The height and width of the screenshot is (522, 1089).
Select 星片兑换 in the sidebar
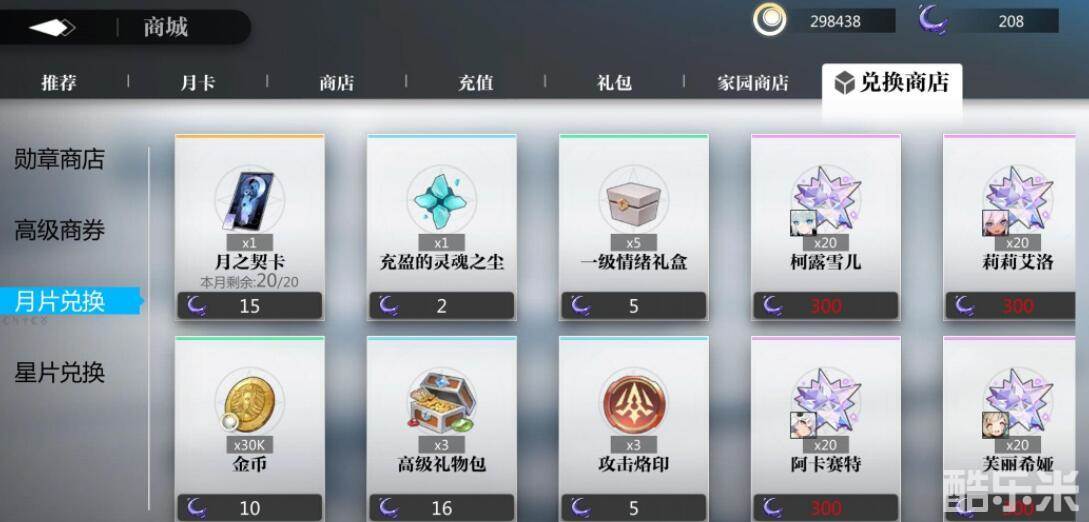click(60, 373)
